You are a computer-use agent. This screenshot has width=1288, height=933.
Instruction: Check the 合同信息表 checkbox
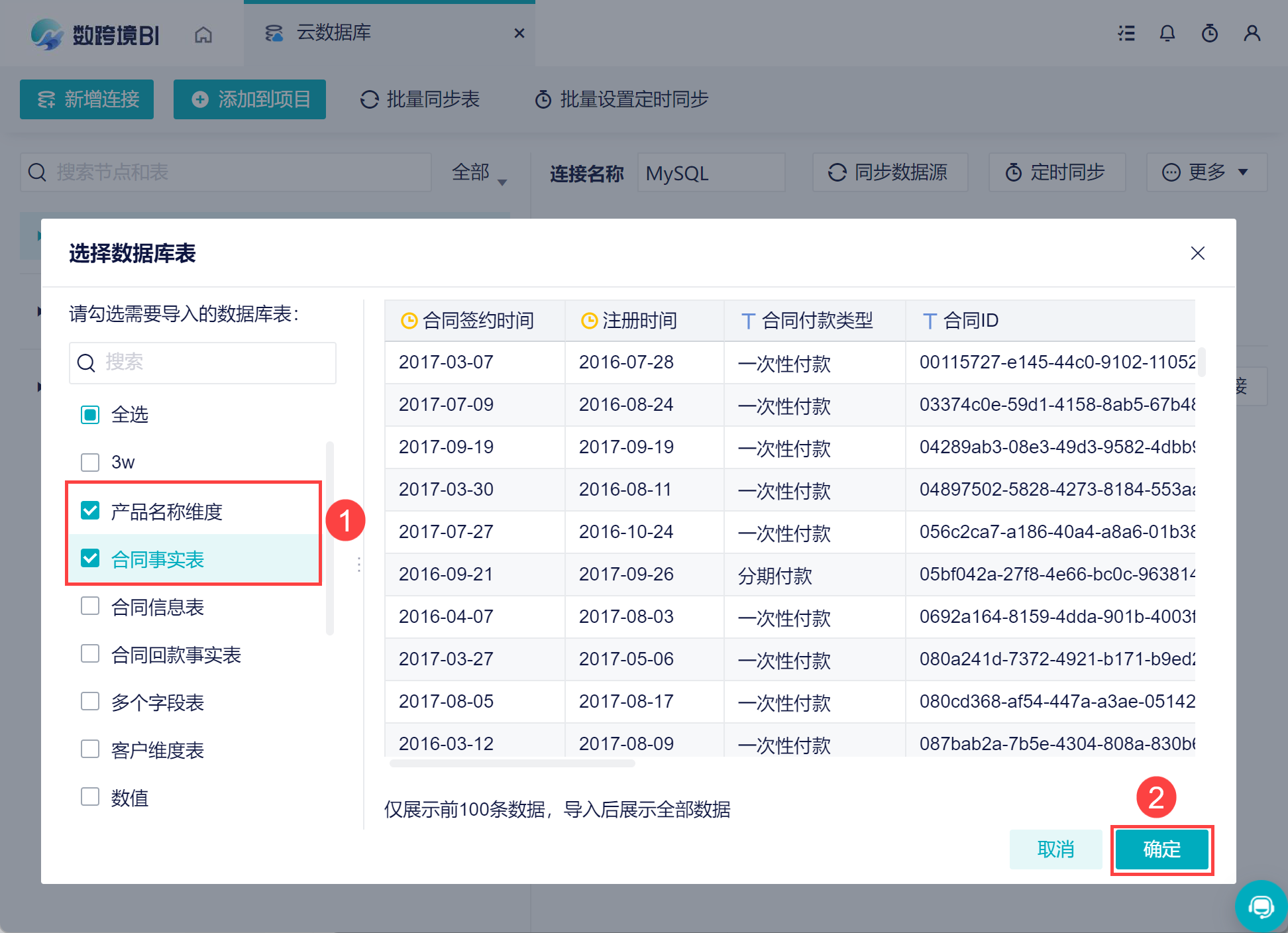[90, 606]
